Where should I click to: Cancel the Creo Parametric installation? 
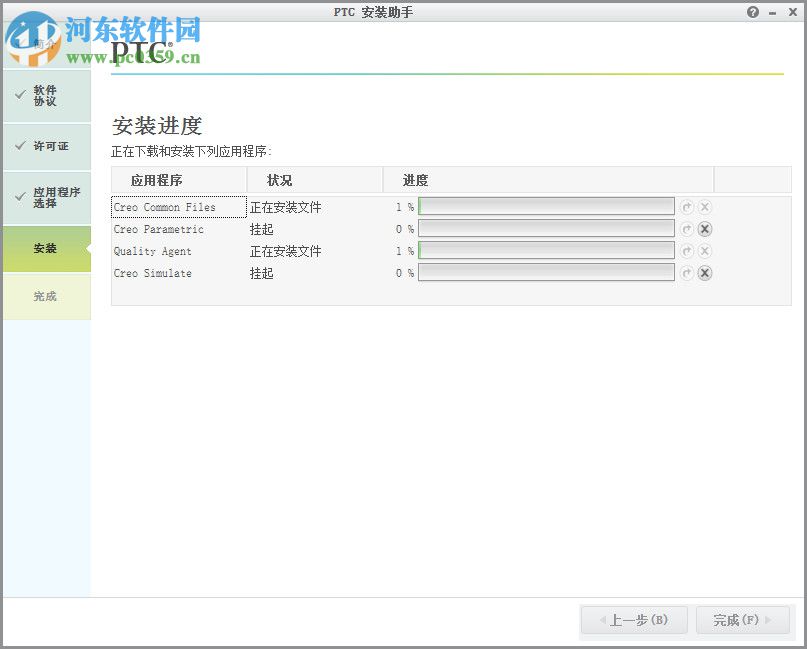click(705, 229)
